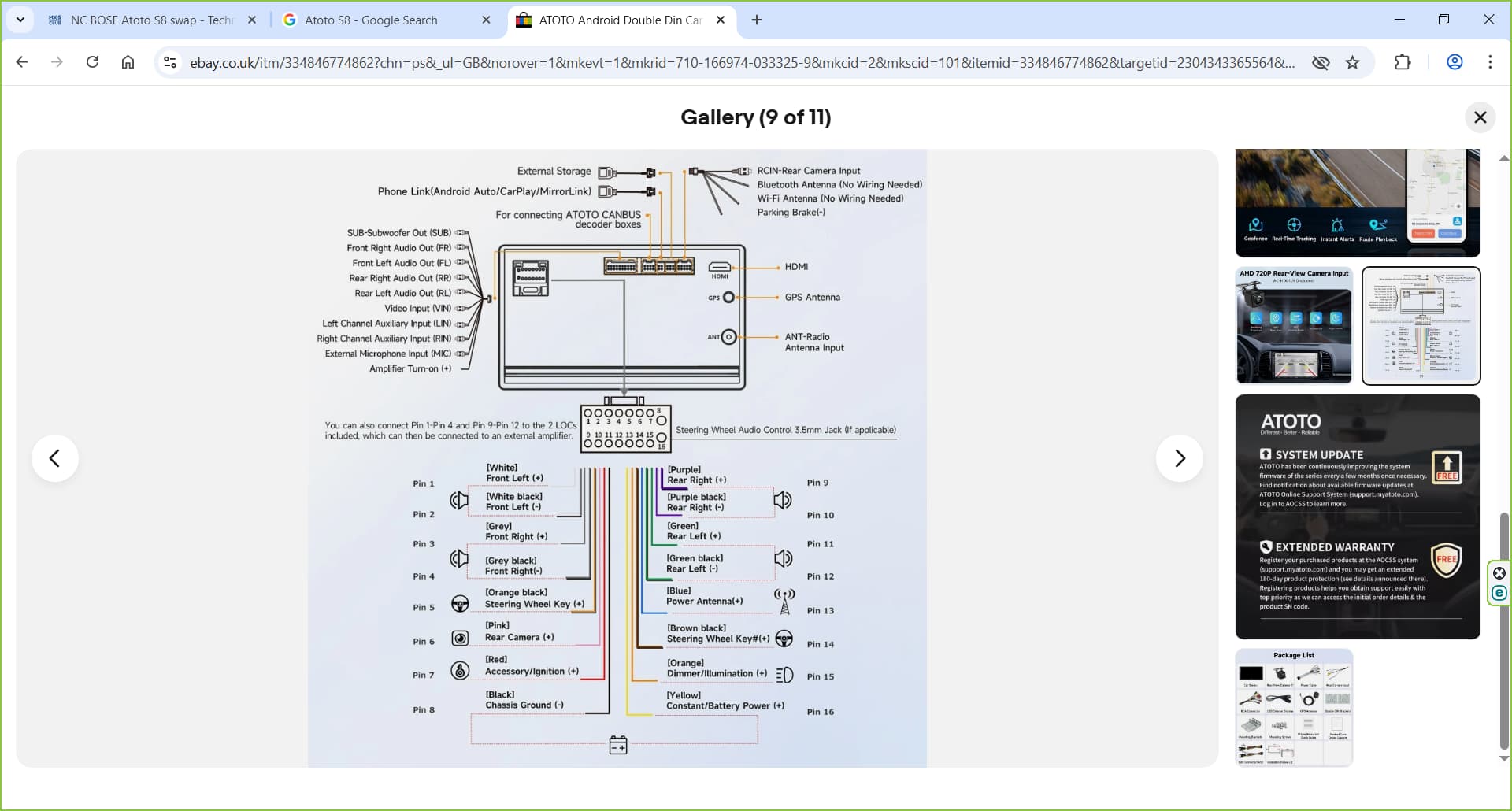1512x811 pixels.
Task: Bookmark this page with the star icon
Action: [1352, 62]
